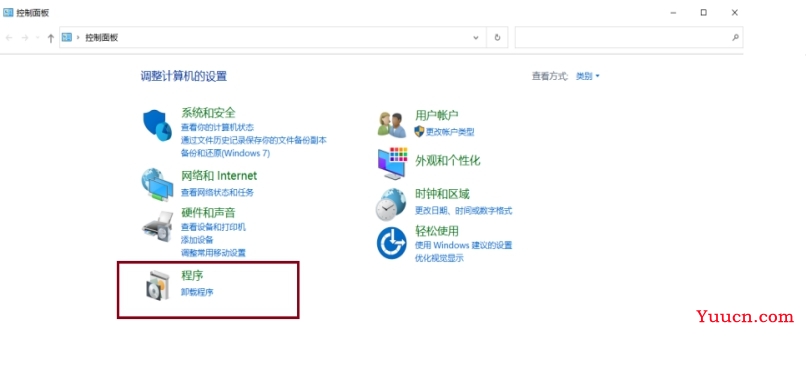Open the 用户帐户 people icon

pos(392,125)
